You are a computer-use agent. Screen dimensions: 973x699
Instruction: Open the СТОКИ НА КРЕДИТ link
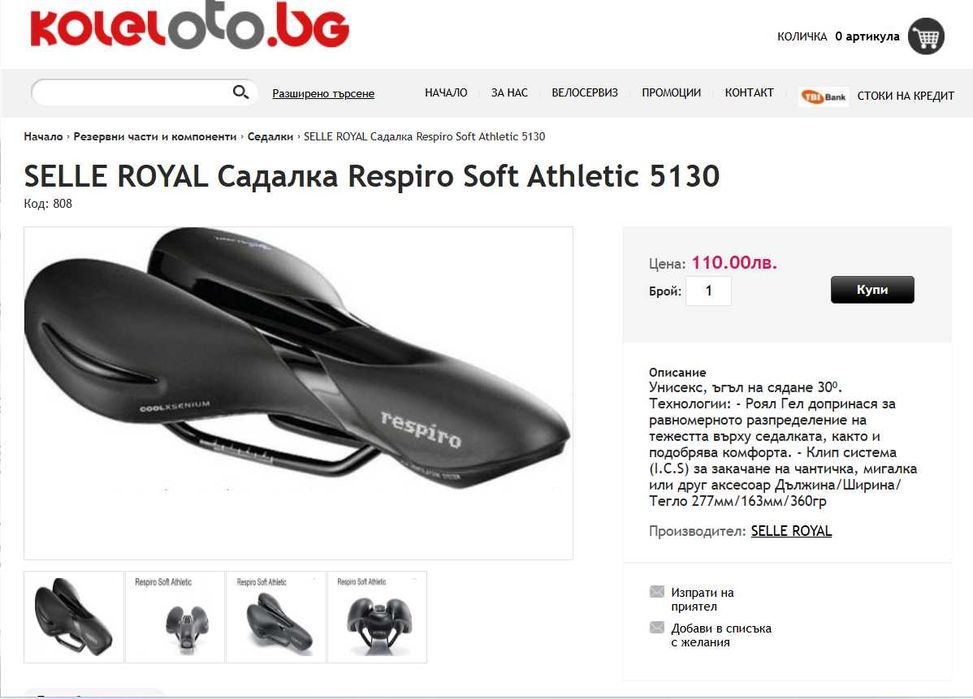point(905,96)
